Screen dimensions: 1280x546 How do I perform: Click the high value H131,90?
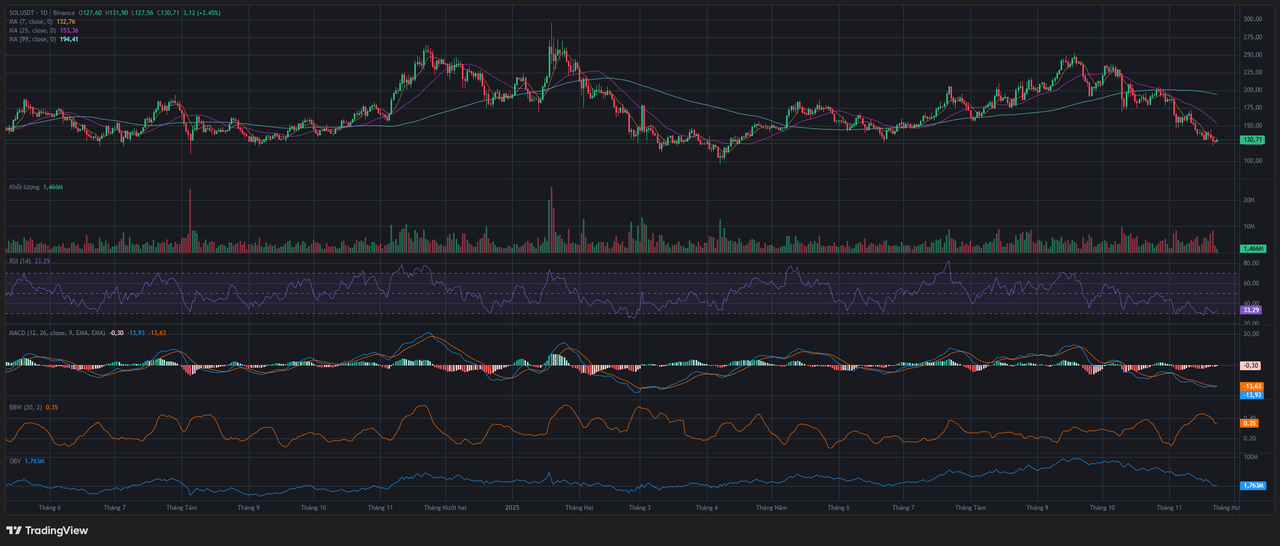pos(116,13)
